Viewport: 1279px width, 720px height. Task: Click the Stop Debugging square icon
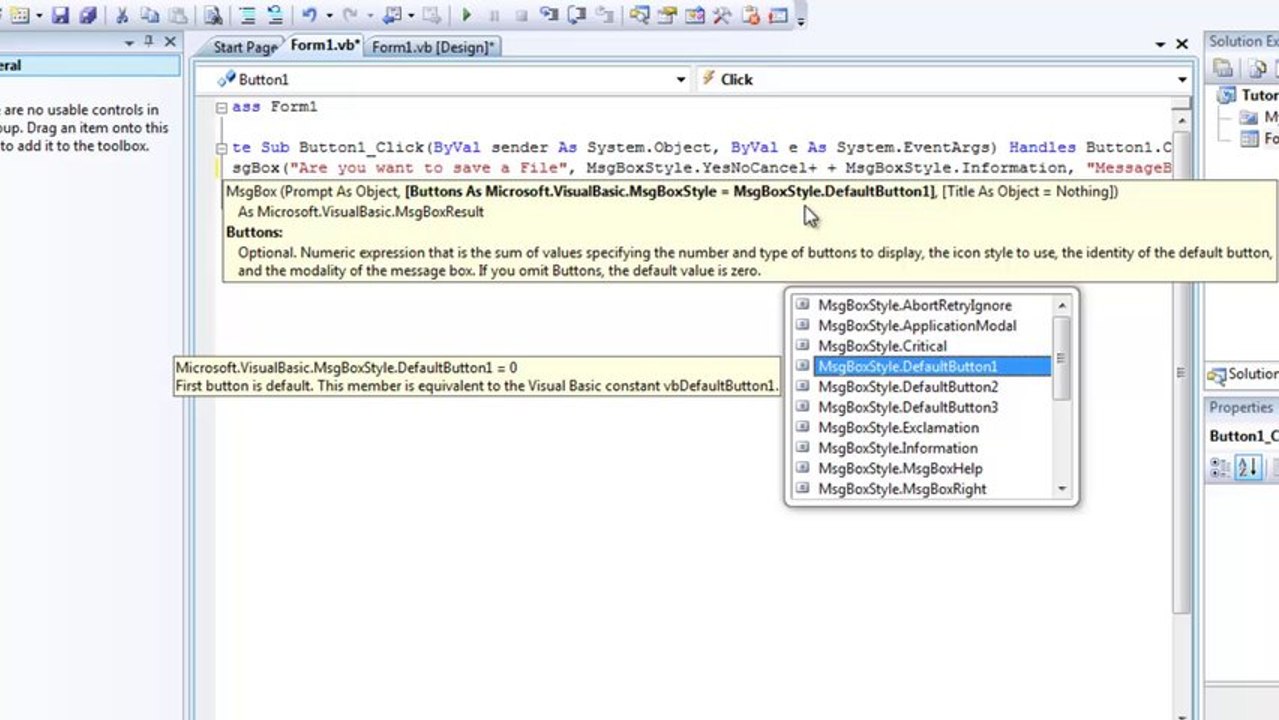521,15
